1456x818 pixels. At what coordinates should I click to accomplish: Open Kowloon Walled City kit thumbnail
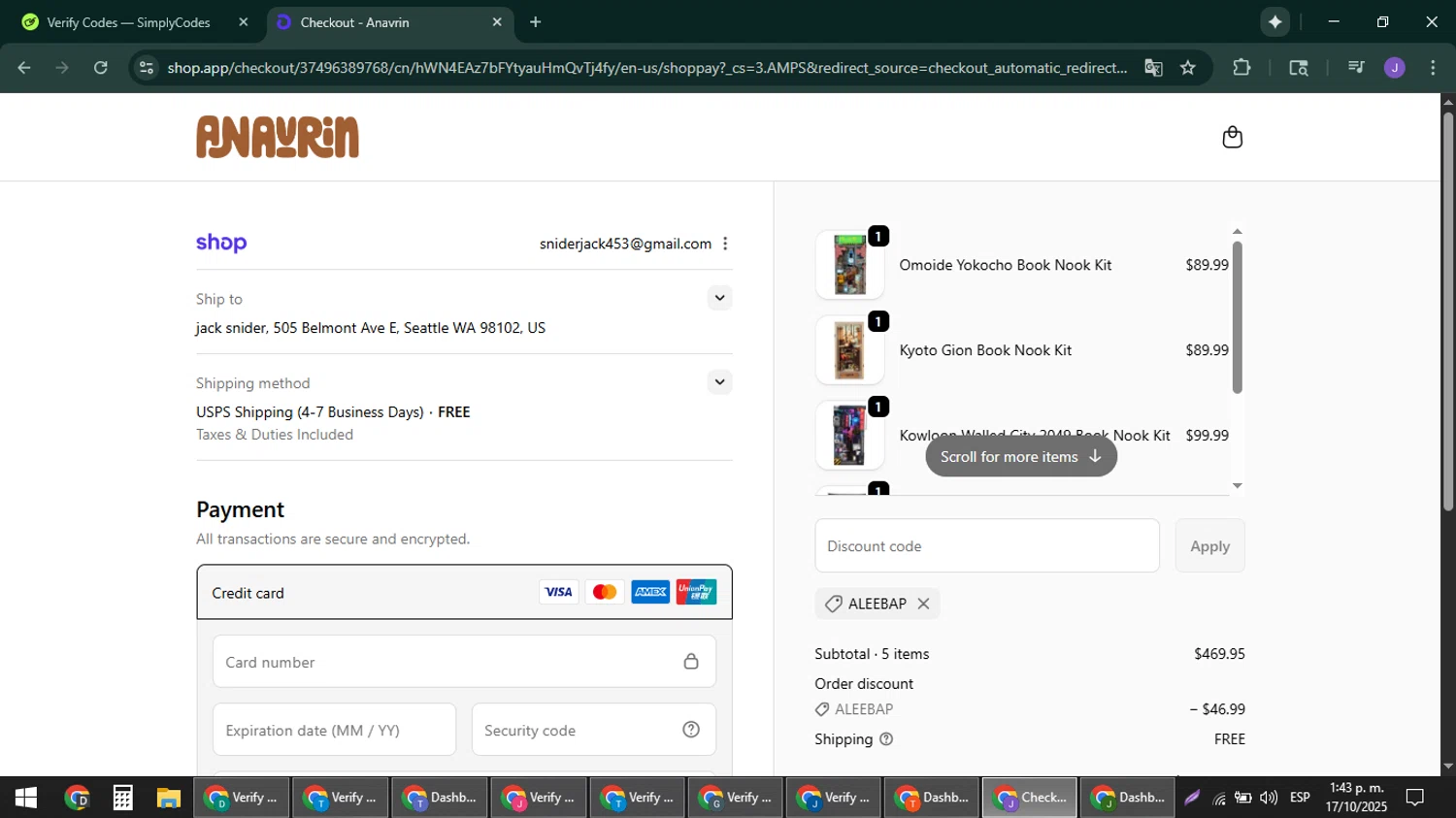point(849,436)
